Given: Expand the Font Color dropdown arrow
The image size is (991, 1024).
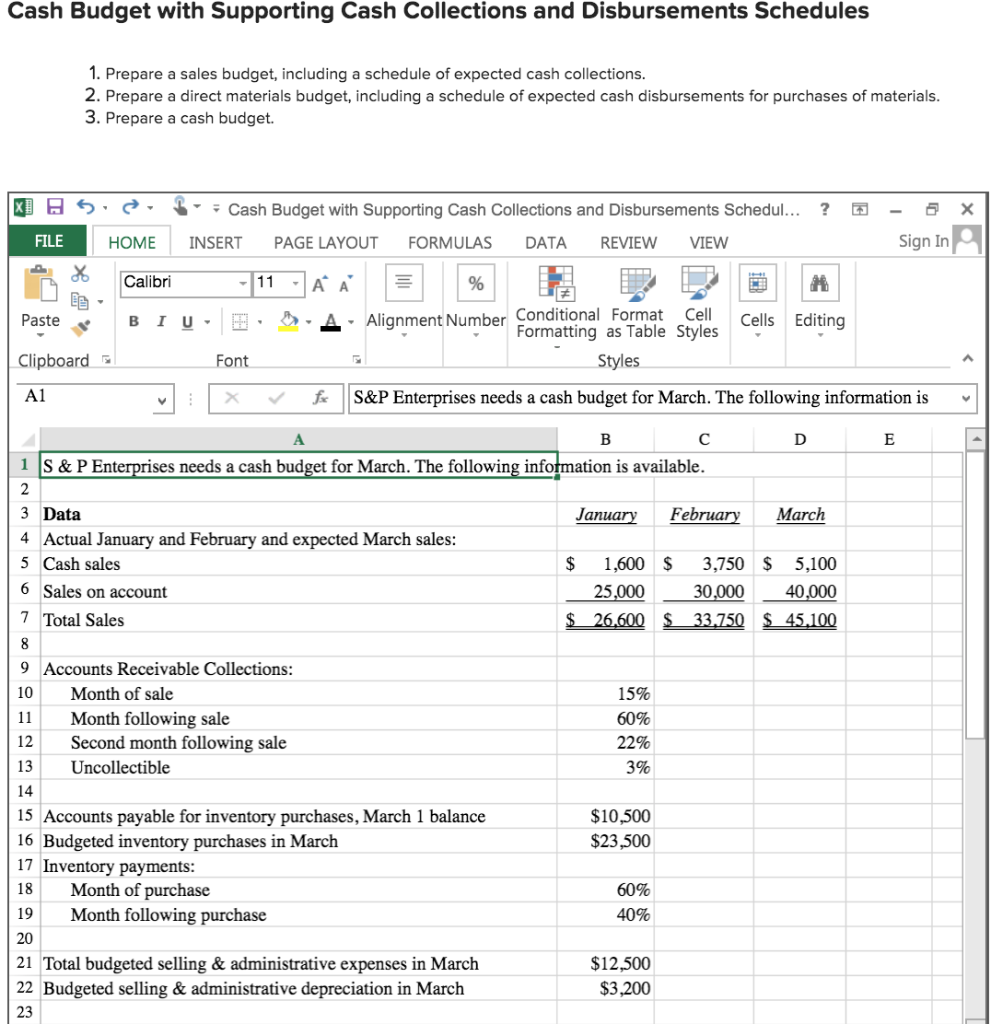Looking at the screenshot, I should point(349,320).
